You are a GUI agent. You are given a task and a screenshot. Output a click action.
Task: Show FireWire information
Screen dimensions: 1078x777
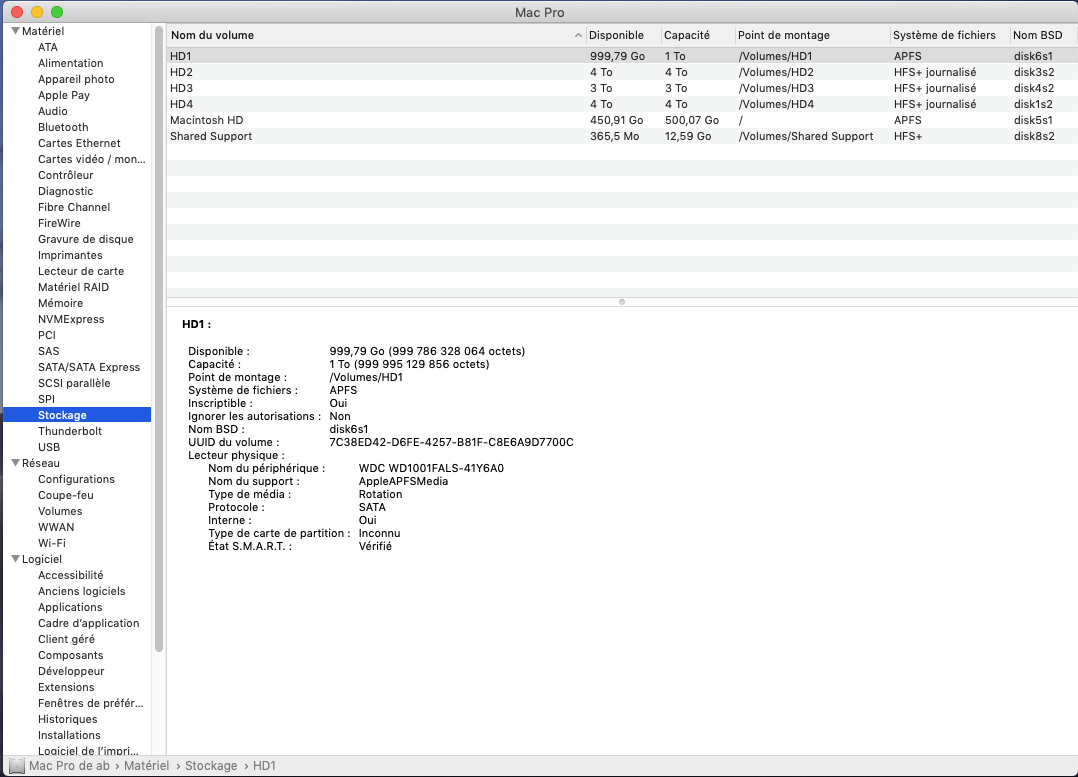click(x=59, y=223)
